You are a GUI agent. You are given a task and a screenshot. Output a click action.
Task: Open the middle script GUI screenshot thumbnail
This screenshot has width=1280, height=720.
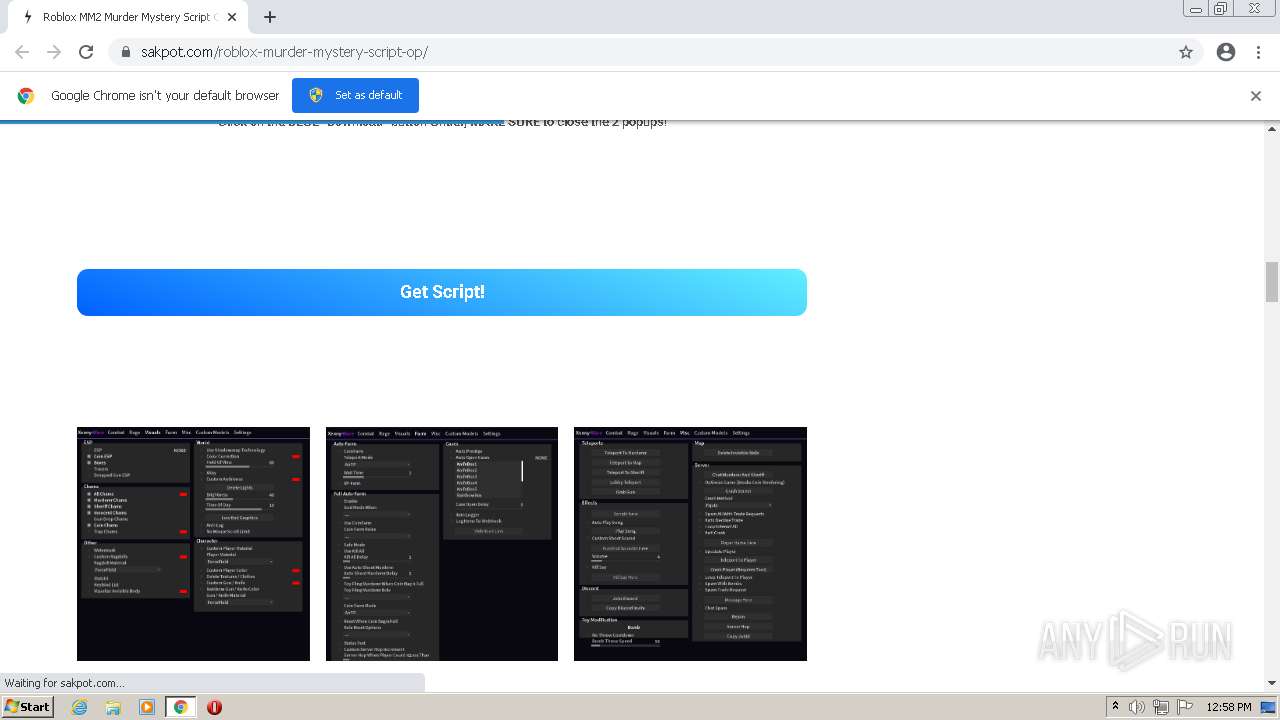pos(442,544)
